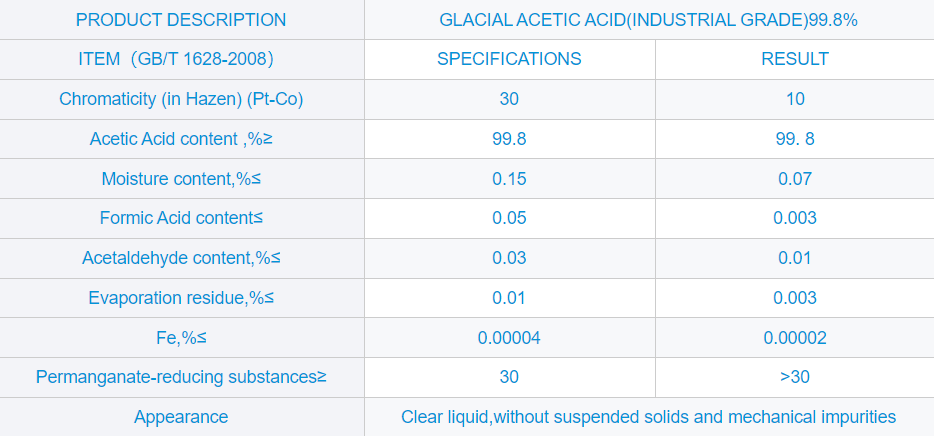The image size is (934, 436).
Task: Click the Clear liquid appearance description
Action: [x=648, y=417]
